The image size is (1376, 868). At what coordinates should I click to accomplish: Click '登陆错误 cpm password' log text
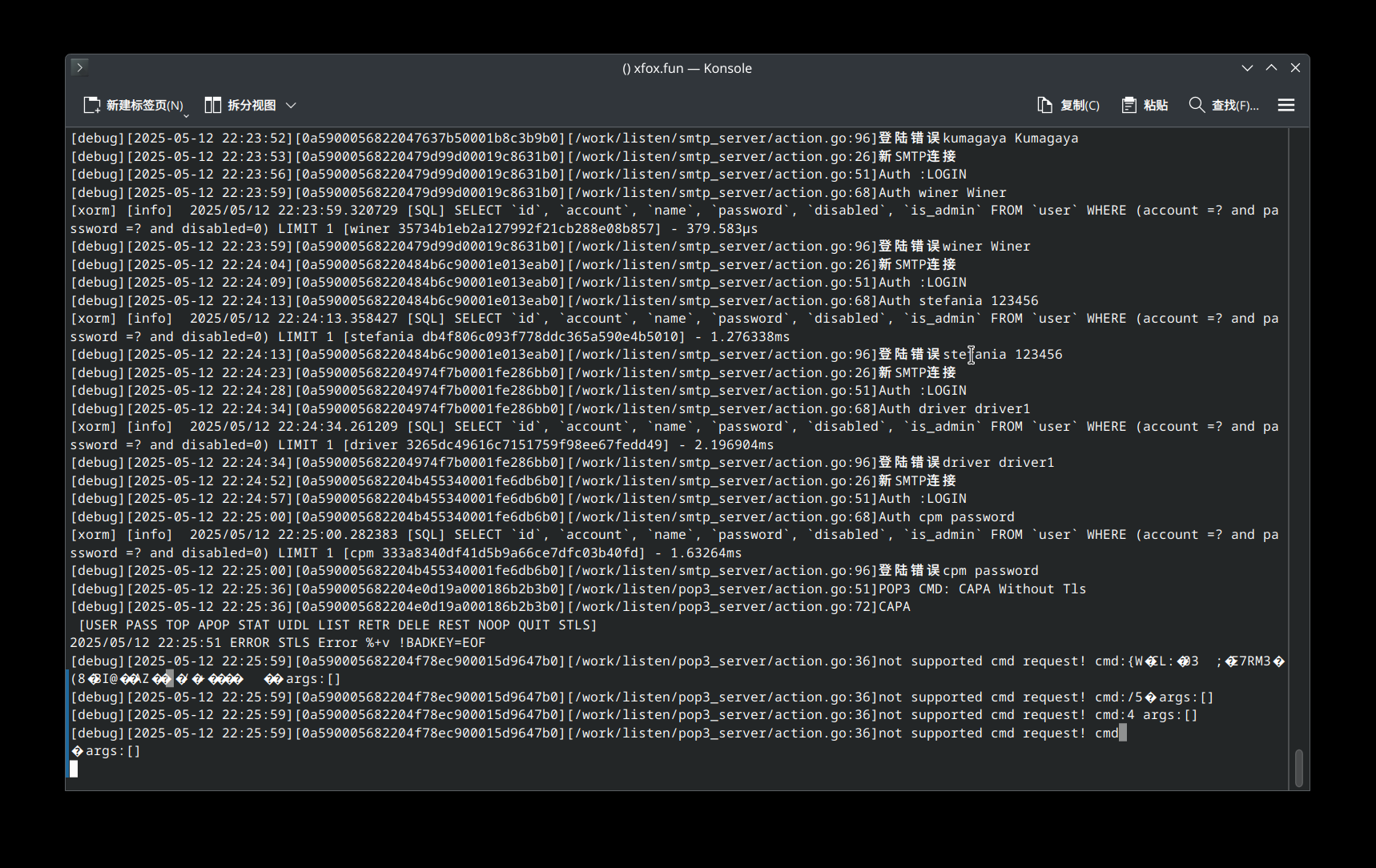(959, 570)
